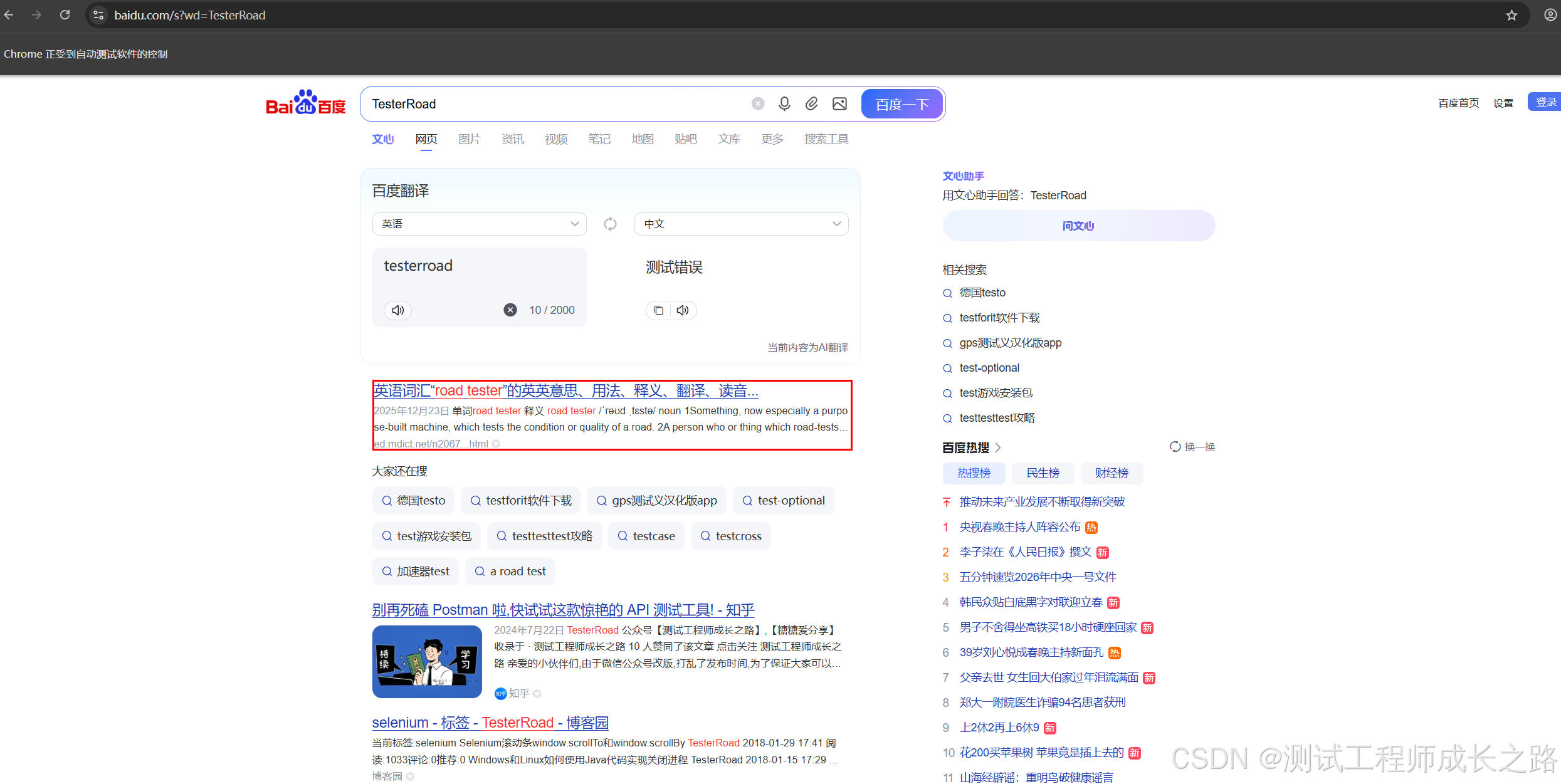Play audio of translated text with speaker icon
The image size is (1561, 784).
681,310
